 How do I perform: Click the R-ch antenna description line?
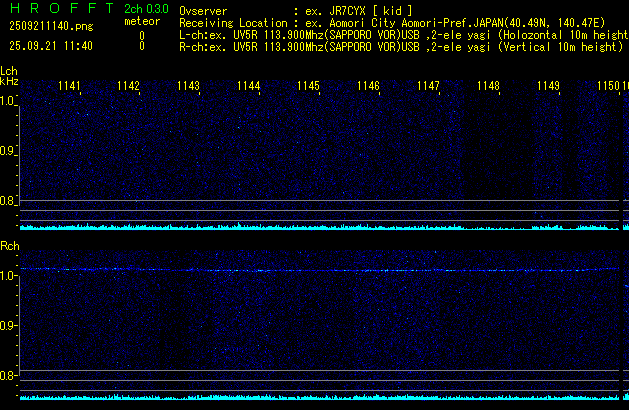tap(400, 46)
